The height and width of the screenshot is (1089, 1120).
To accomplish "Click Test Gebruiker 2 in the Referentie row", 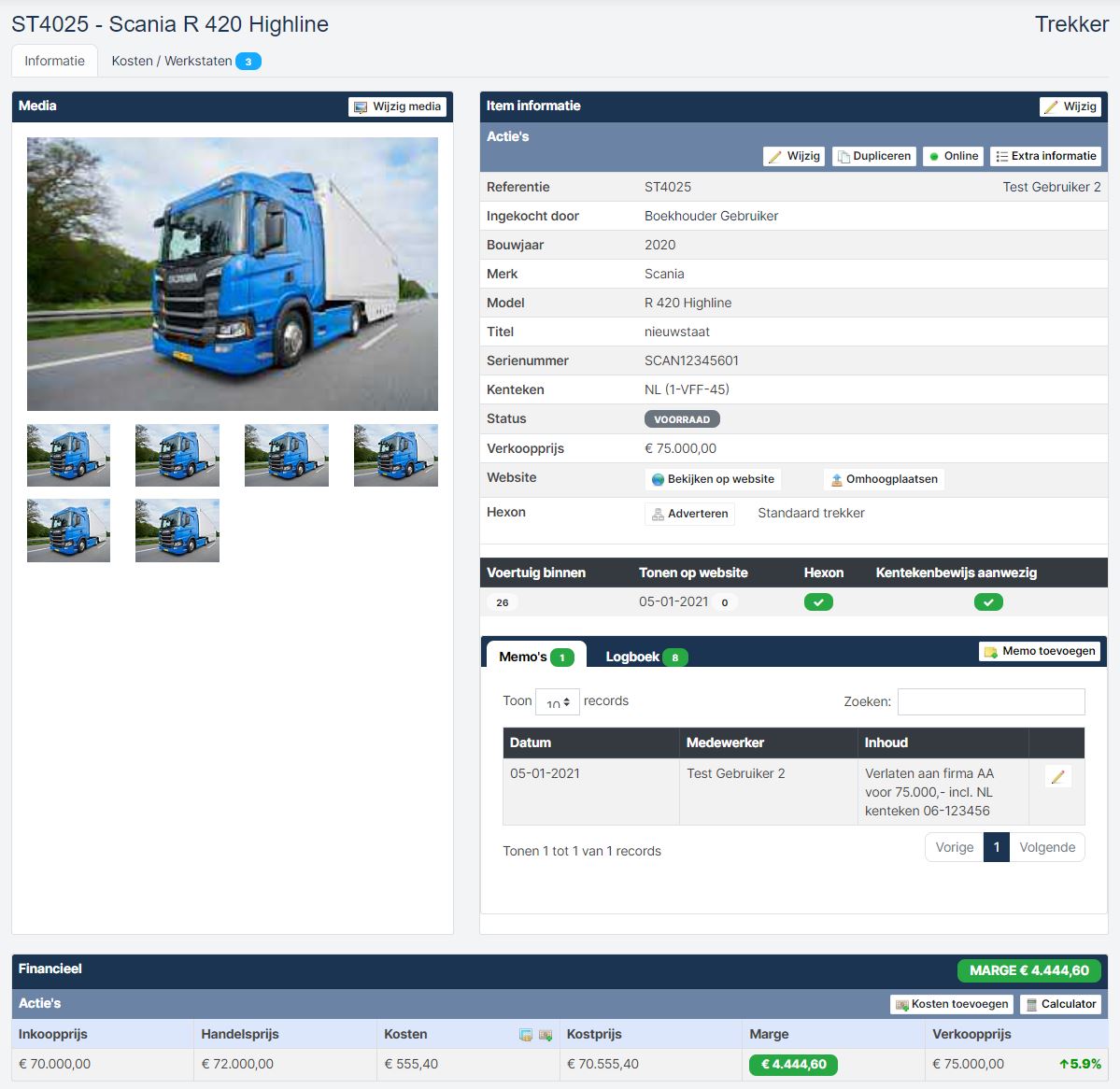I will [x=1052, y=187].
